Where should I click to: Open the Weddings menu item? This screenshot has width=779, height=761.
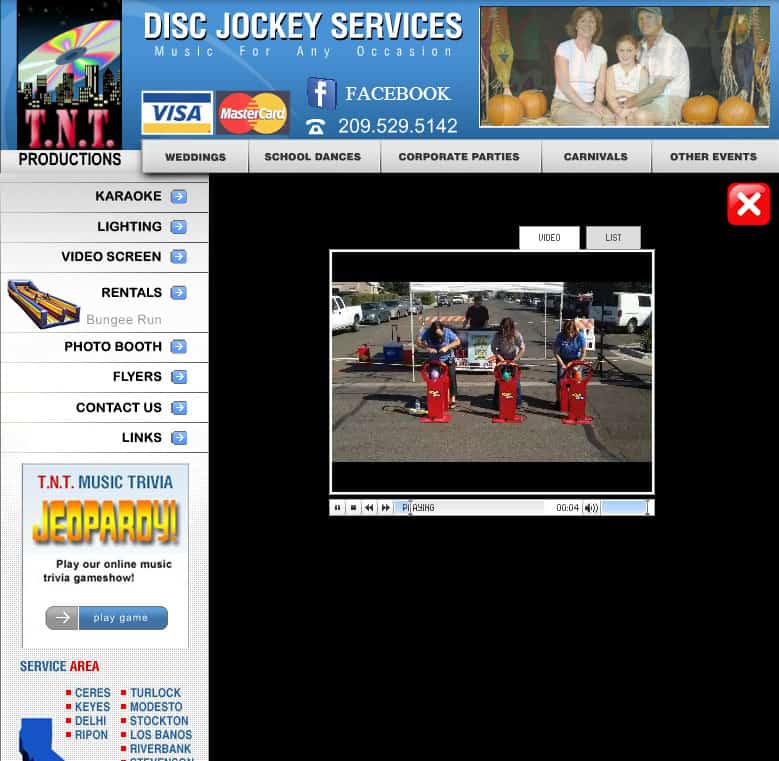(x=195, y=157)
